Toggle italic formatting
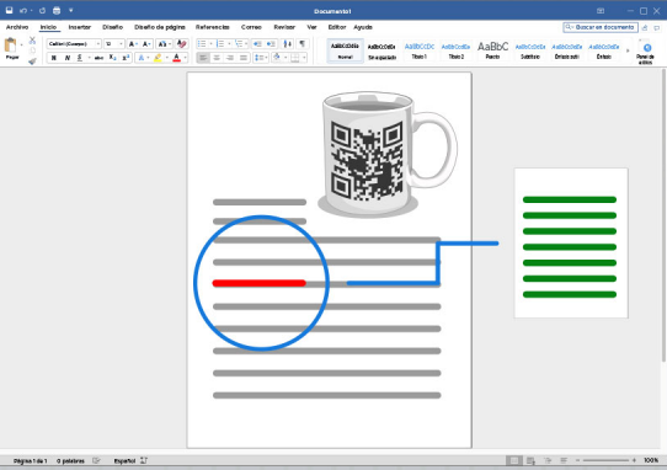This screenshot has width=667, height=470. tap(68, 58)
